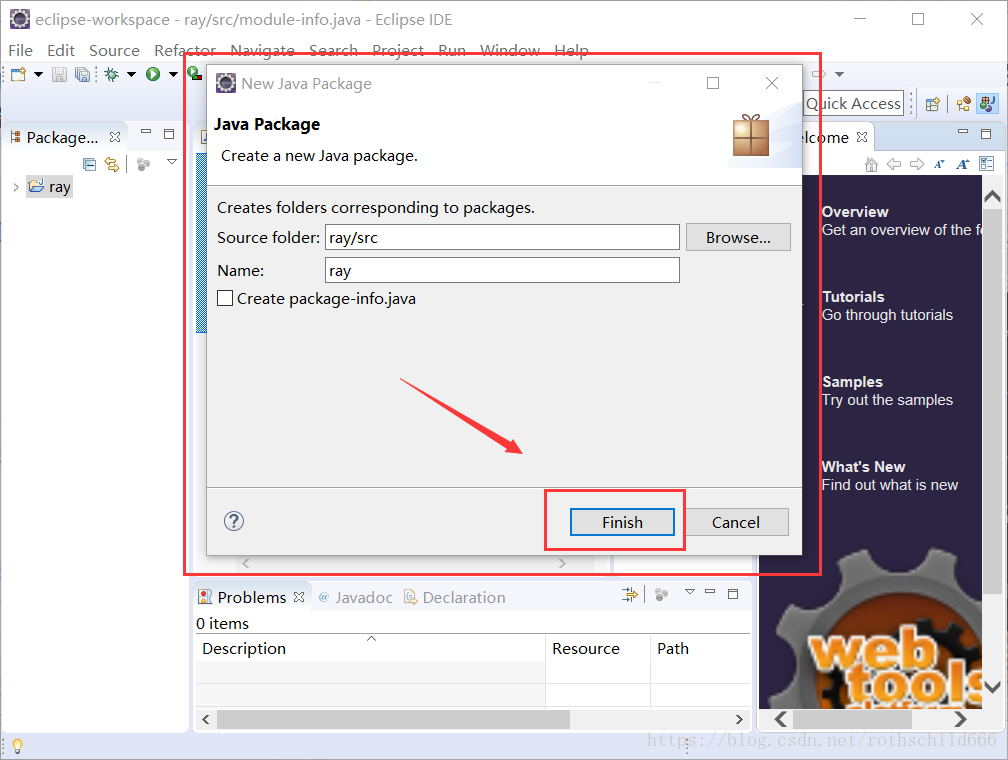Click the Browse... button

pos(738,237)
